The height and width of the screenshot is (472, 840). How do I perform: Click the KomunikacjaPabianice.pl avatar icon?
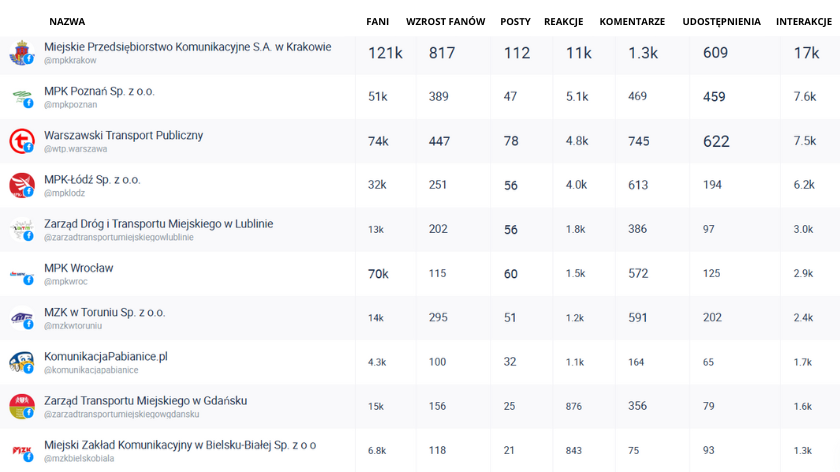(x=21, y=362)
